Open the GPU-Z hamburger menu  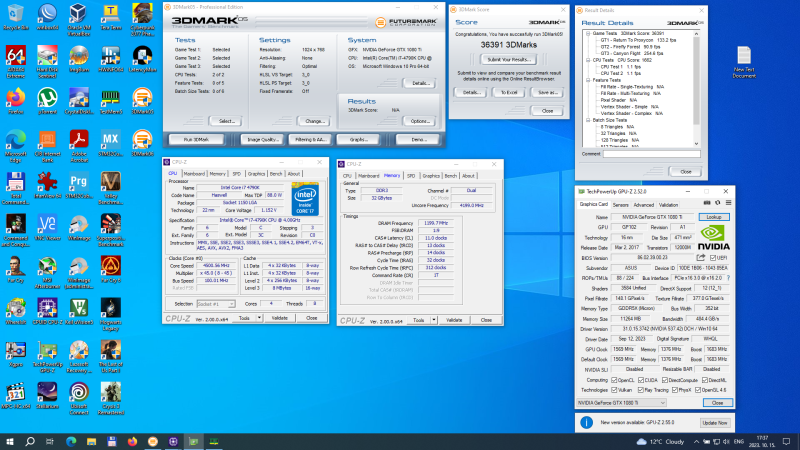[x=729, y=203]
